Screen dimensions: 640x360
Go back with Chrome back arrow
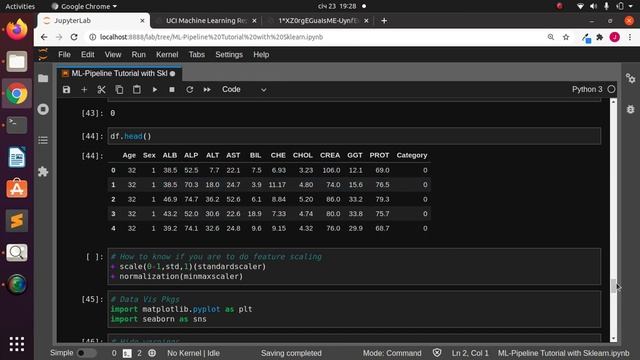(44, 37)
